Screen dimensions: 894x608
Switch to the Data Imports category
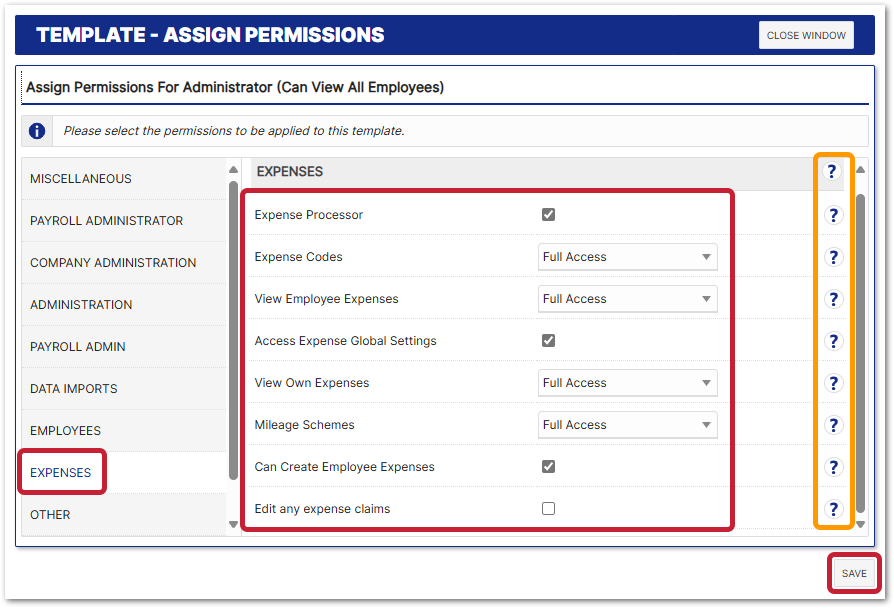click(x=74, y=389)
